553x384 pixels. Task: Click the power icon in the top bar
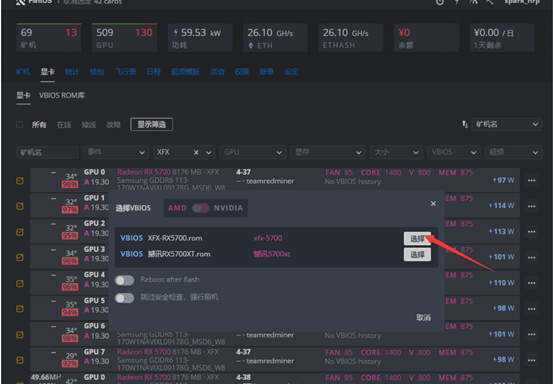[439, 2]
